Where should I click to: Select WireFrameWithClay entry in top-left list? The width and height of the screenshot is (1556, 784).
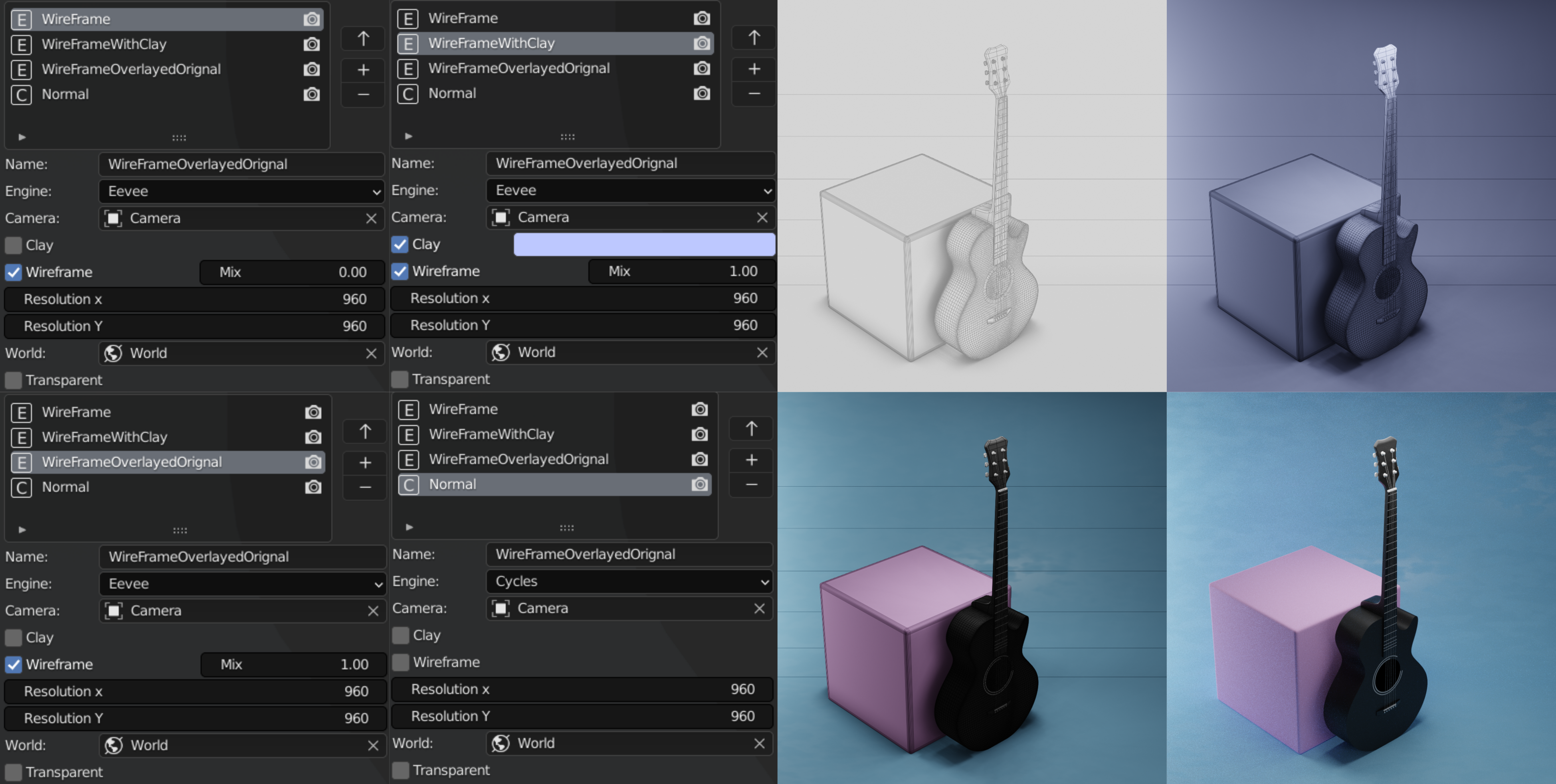pyautogui.click(x=167, y=44)
